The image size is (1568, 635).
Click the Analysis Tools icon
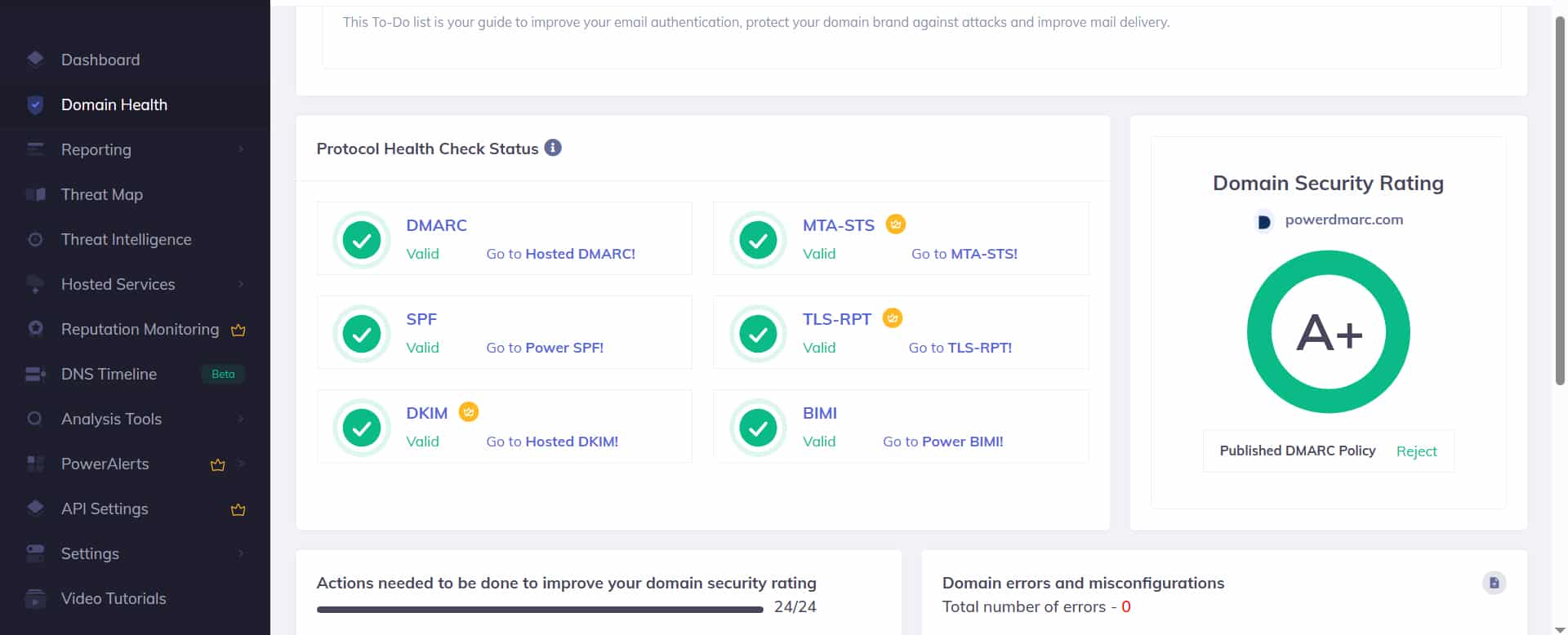[34, 418]
